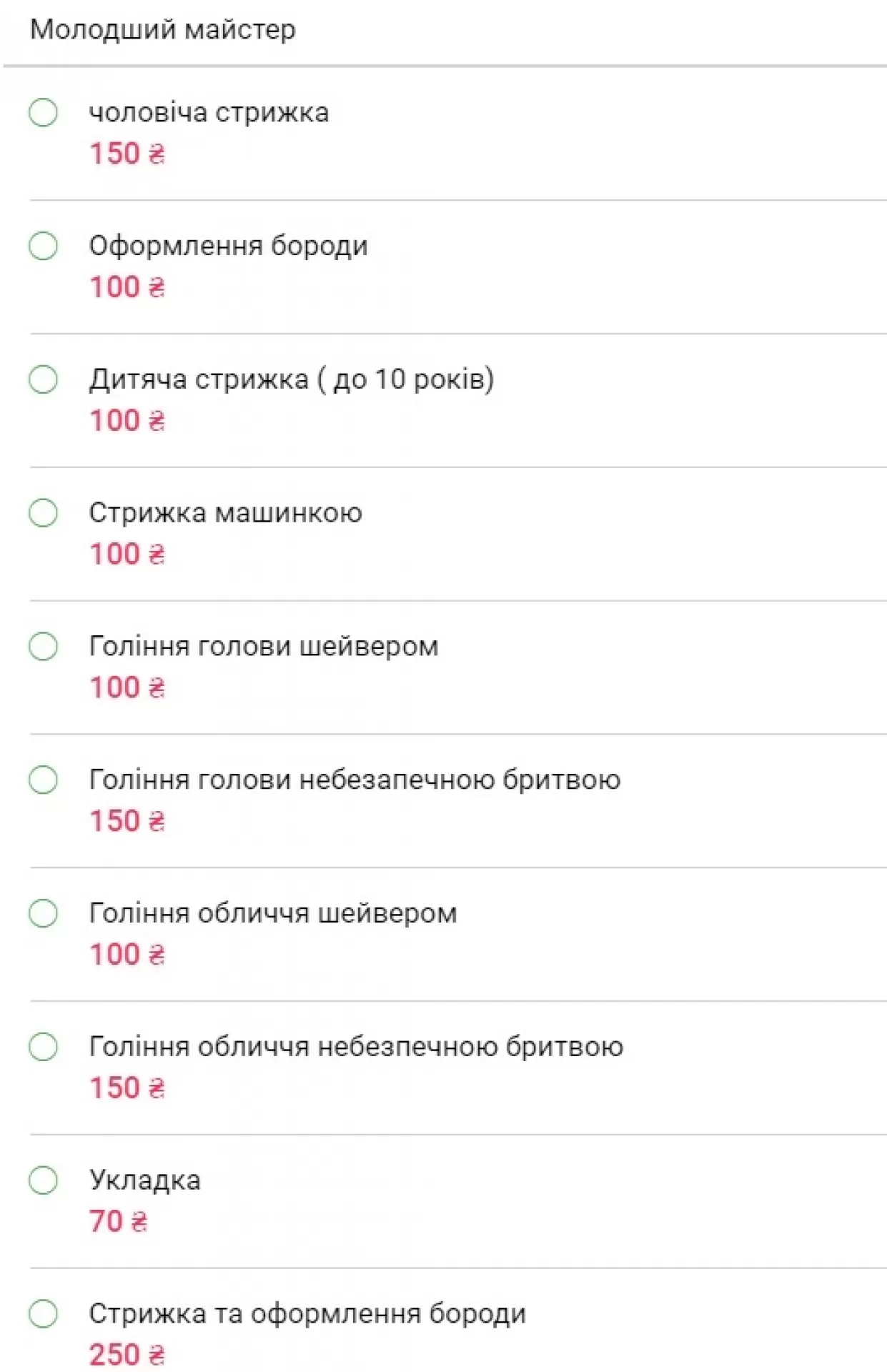The width and height of the screenshot is (887, 1372).
Task: Click the Гоління голови небезапечною бритвою label
Action: tap(355, 780)
